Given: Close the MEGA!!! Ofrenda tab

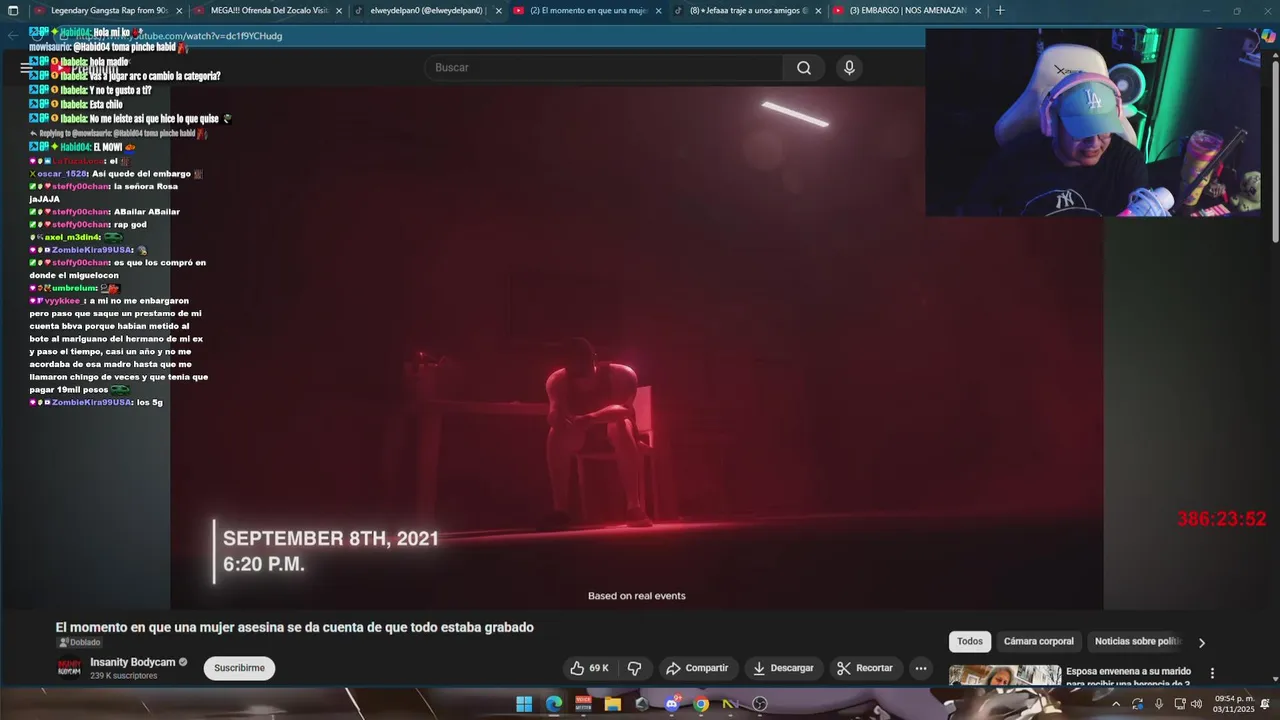Looking at the screenshot, I should [x=339, y=11].
